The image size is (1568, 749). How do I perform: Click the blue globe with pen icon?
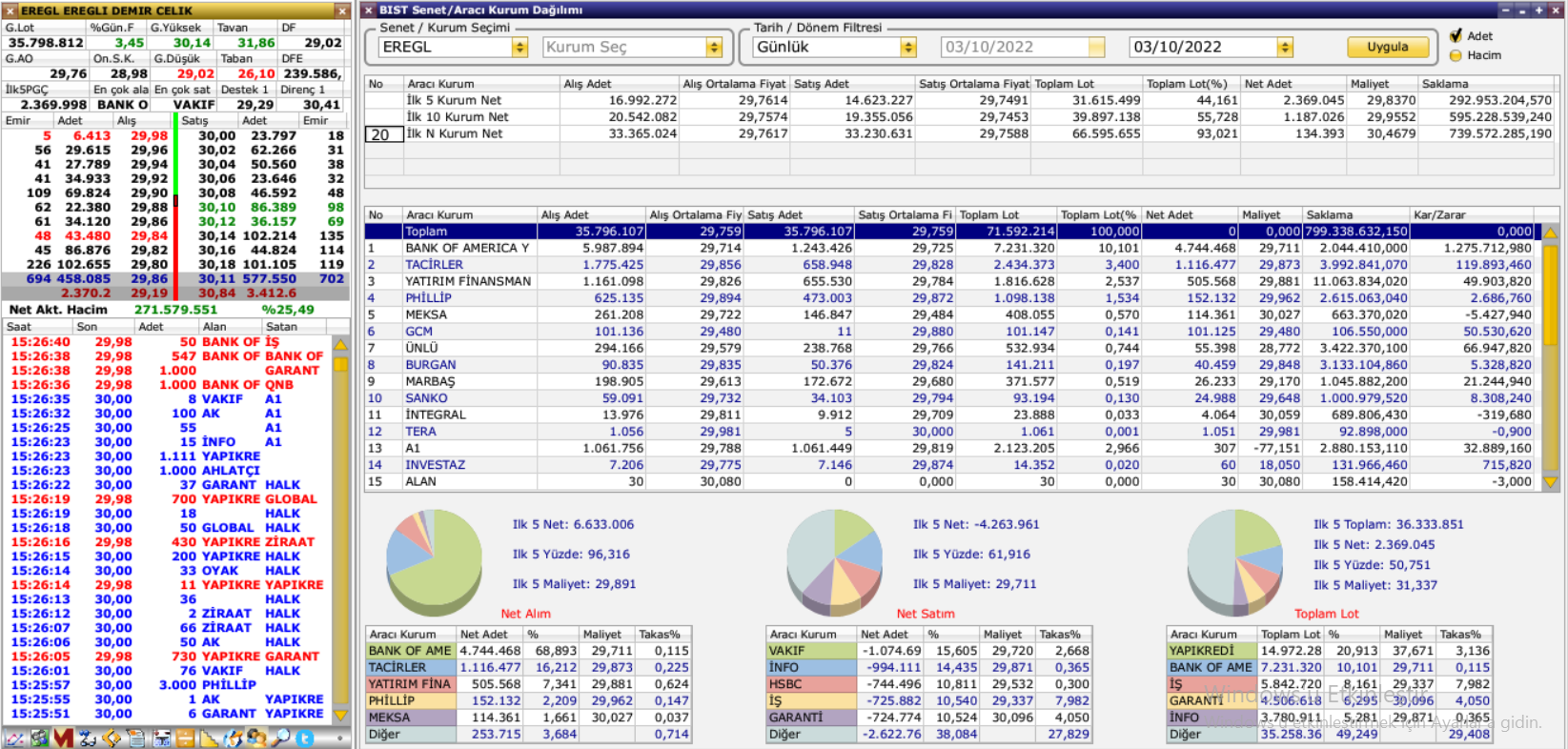tap(233, 738)
